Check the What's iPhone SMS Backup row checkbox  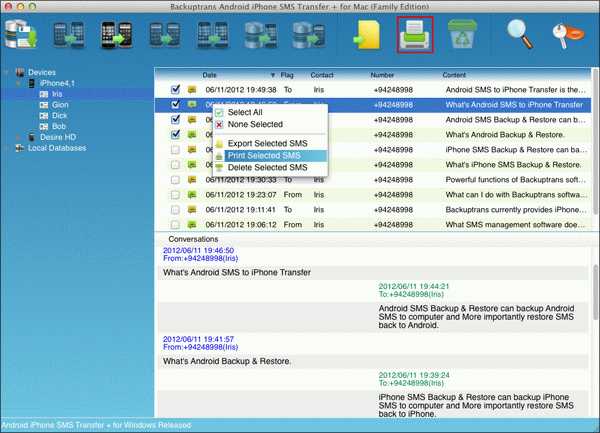pyautogui.click(x=175, y=164)
